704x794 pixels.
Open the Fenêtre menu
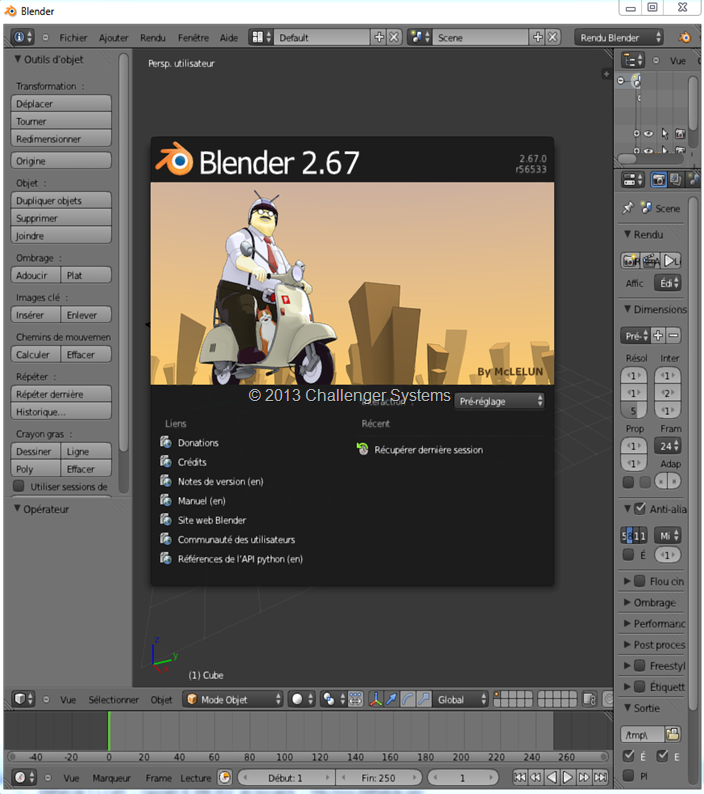tap(193, 37)
